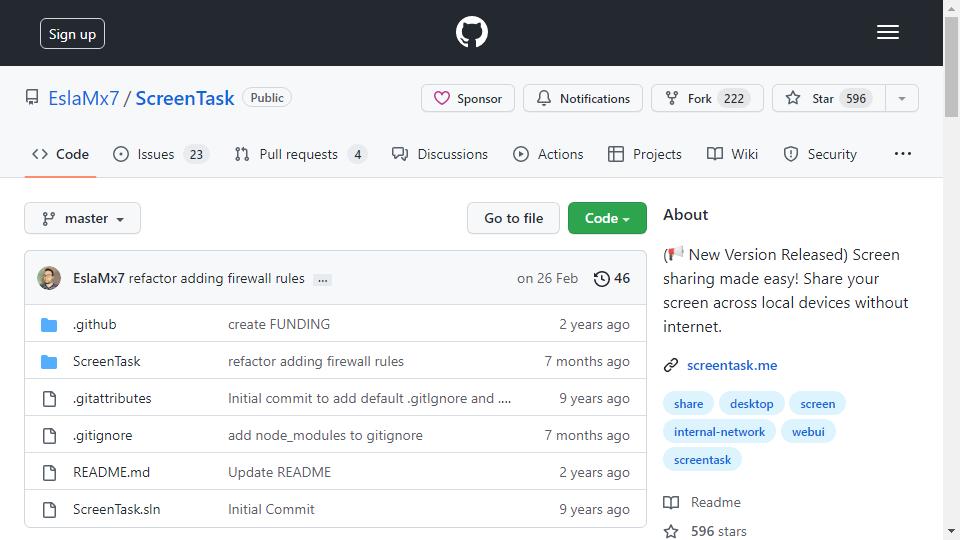Open the 'Update README' commit message
This screenshot has height=540, width=960.
click(x=279, y=472)
